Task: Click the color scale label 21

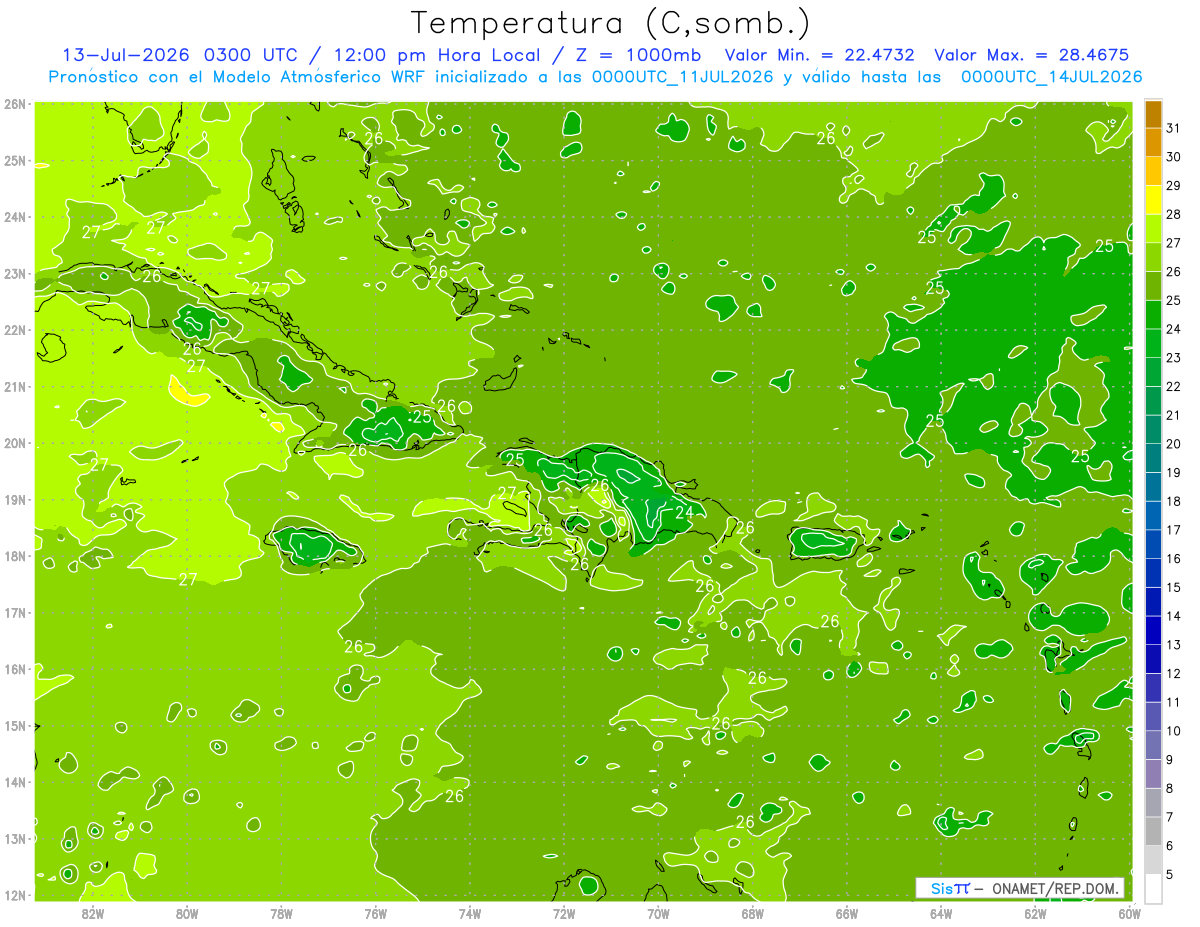Action: pos(1174,415)
